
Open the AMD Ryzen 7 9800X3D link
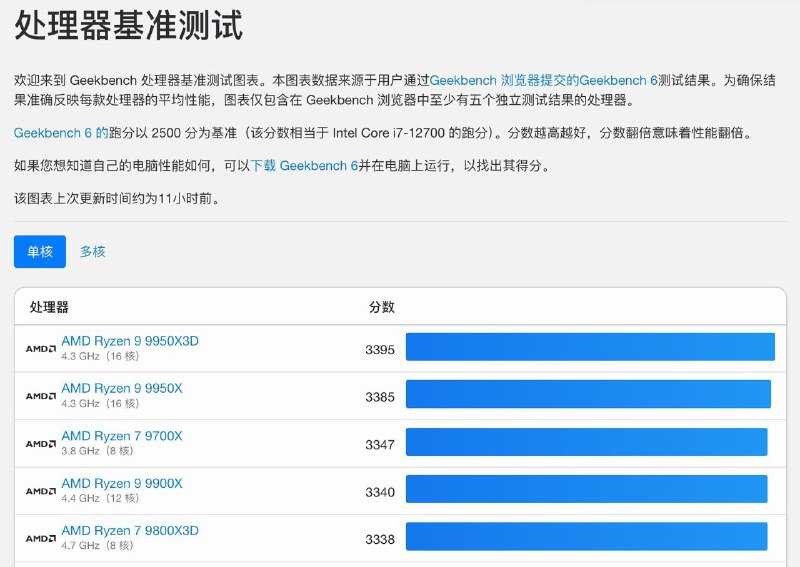coord(130,530)
